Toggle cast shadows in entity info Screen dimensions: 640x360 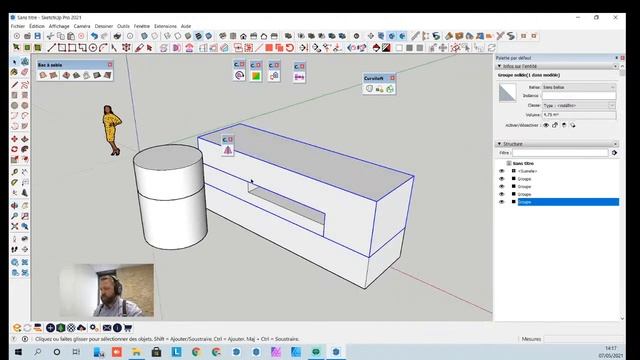click(573, 125)
